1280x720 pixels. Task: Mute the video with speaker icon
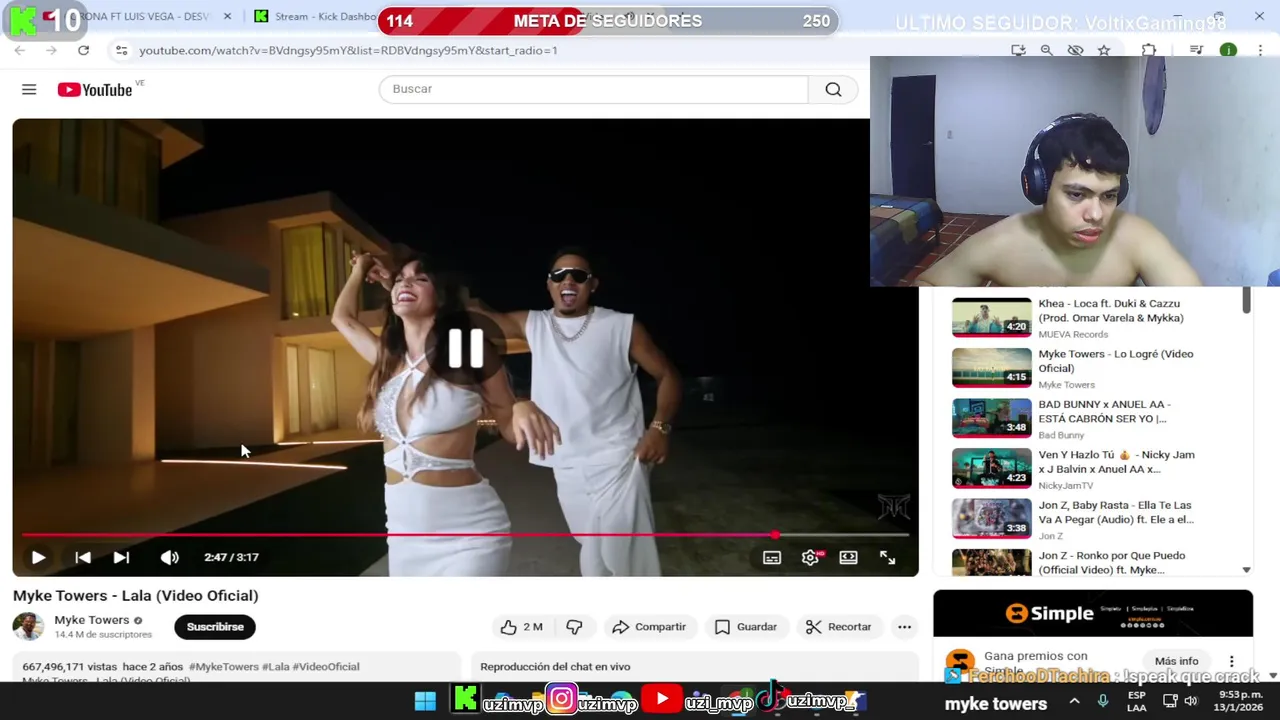pyautogui.click(x=170, y=558)
